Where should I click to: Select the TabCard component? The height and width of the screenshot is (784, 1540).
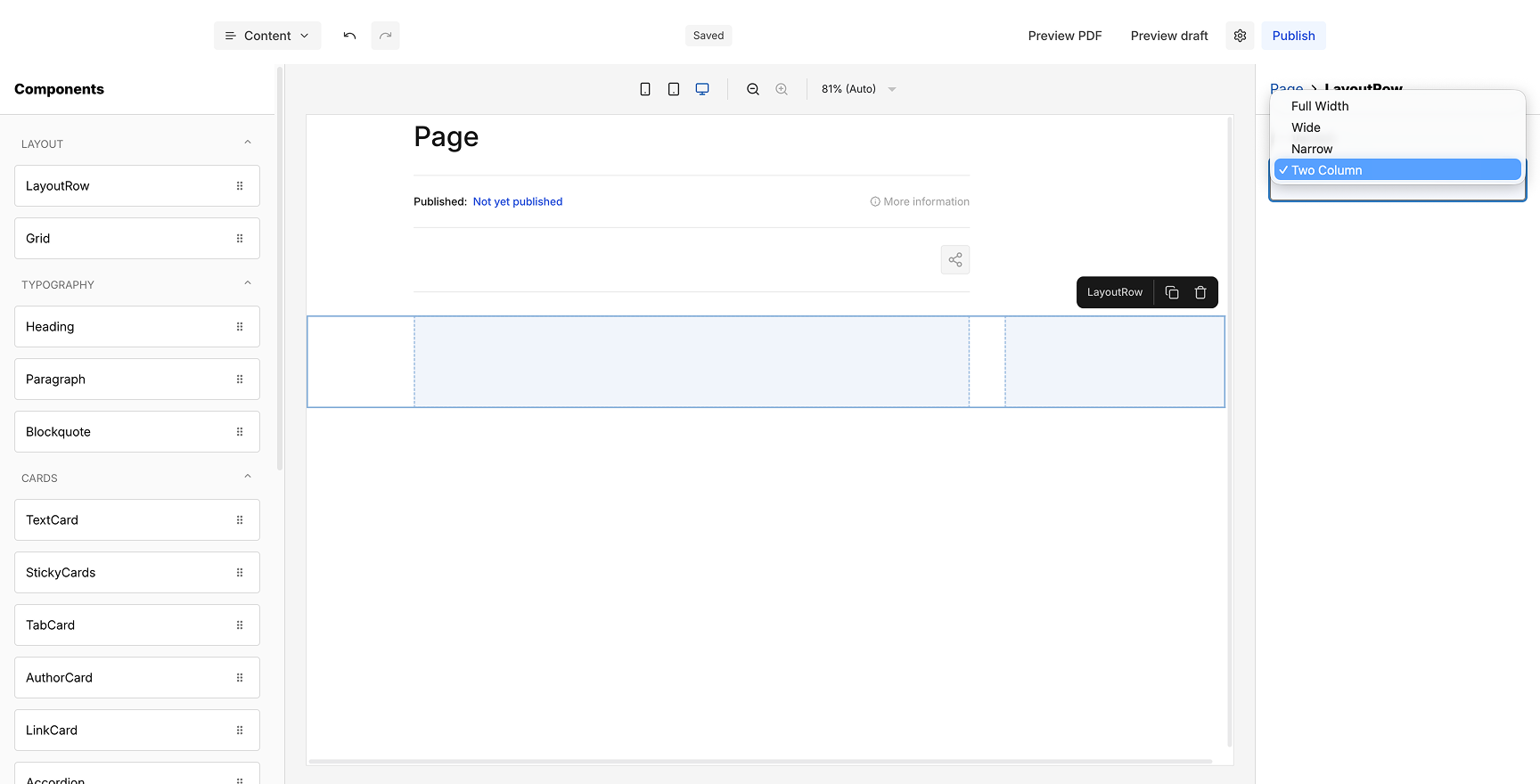137,625
